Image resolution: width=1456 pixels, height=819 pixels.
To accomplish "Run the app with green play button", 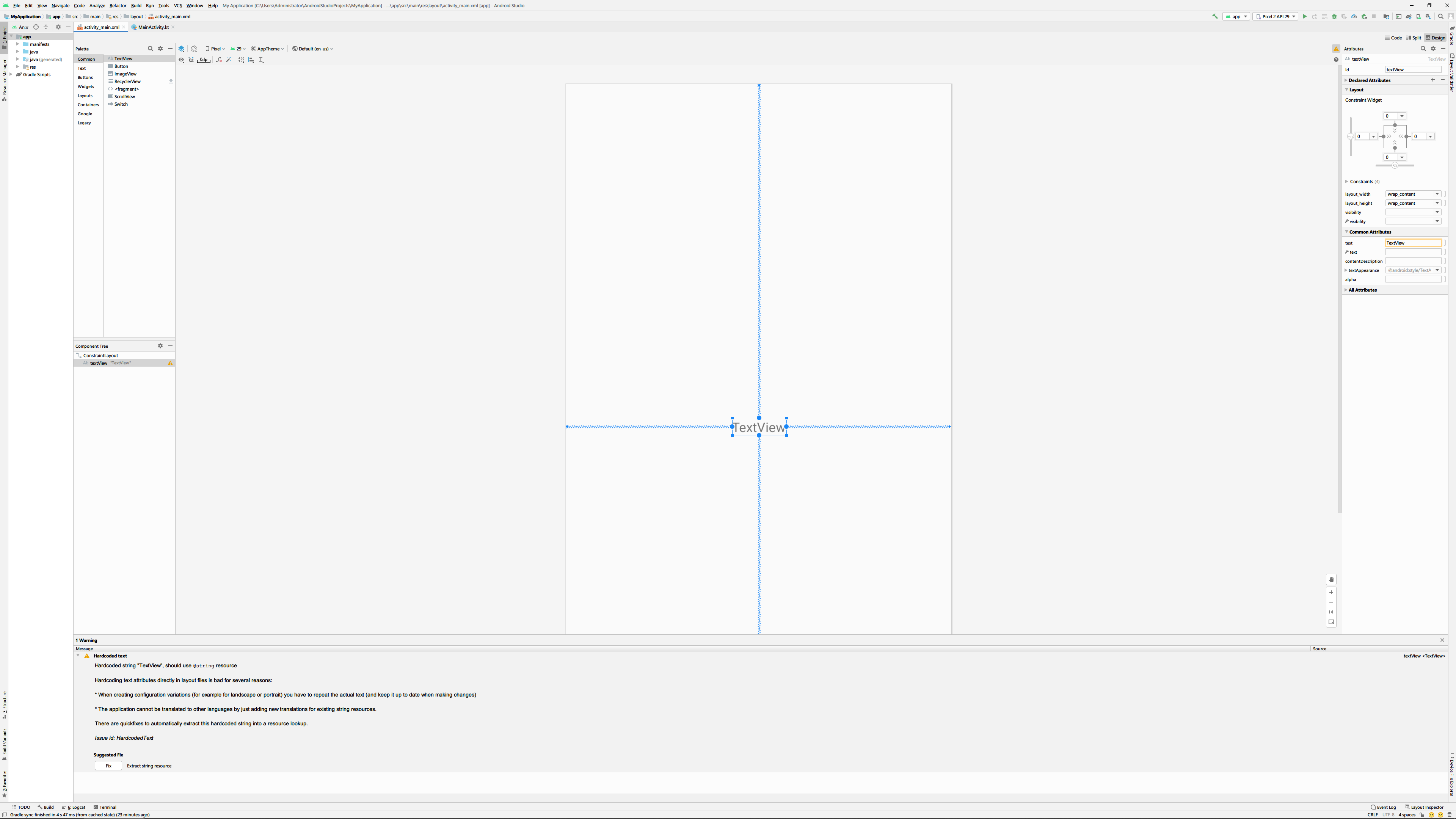I will [1304, 16].
